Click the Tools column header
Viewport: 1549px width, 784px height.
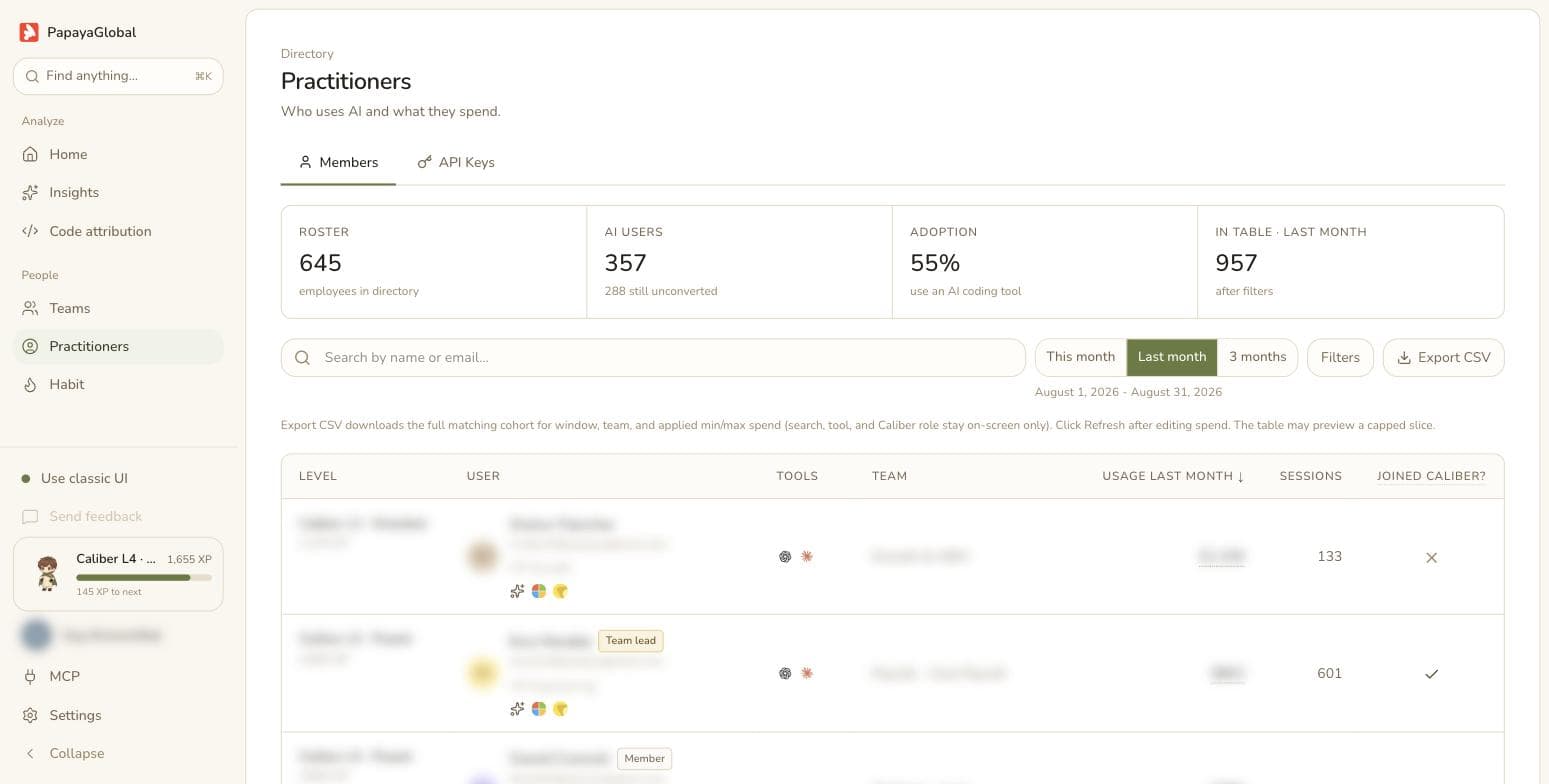(797, 476)
